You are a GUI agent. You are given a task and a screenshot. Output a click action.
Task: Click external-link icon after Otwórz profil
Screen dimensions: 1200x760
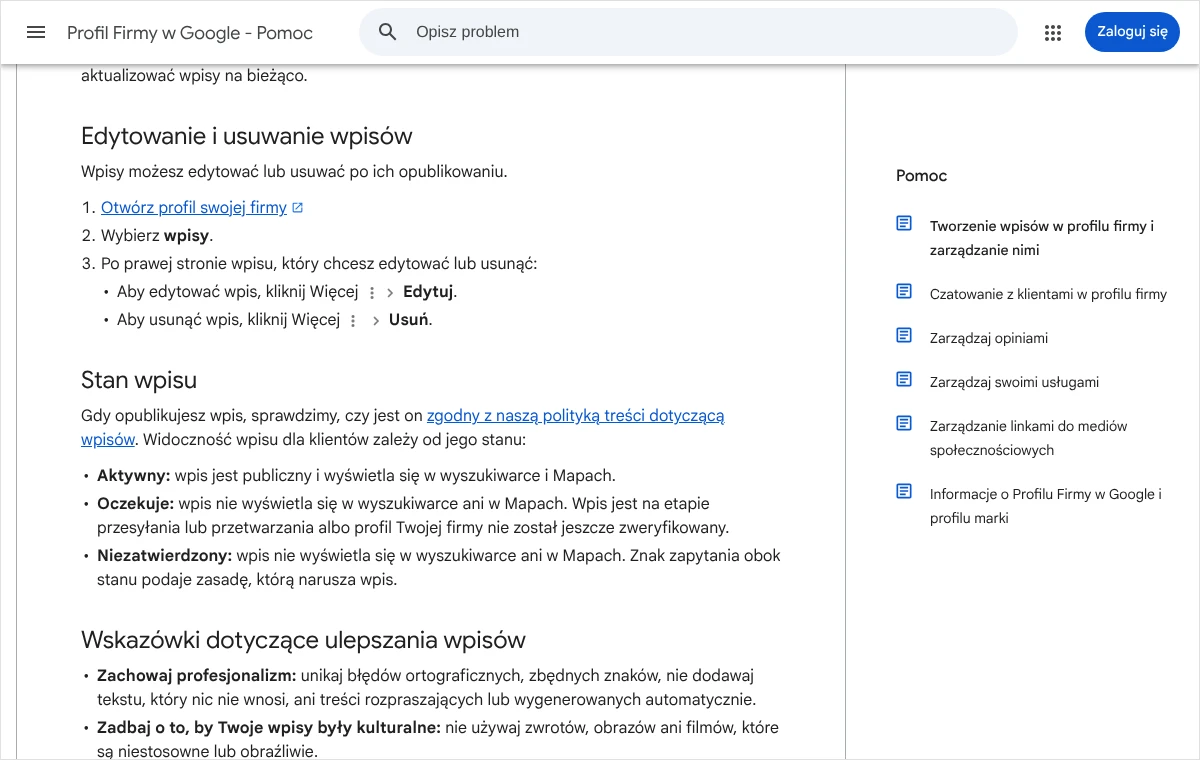click(297, 208)
